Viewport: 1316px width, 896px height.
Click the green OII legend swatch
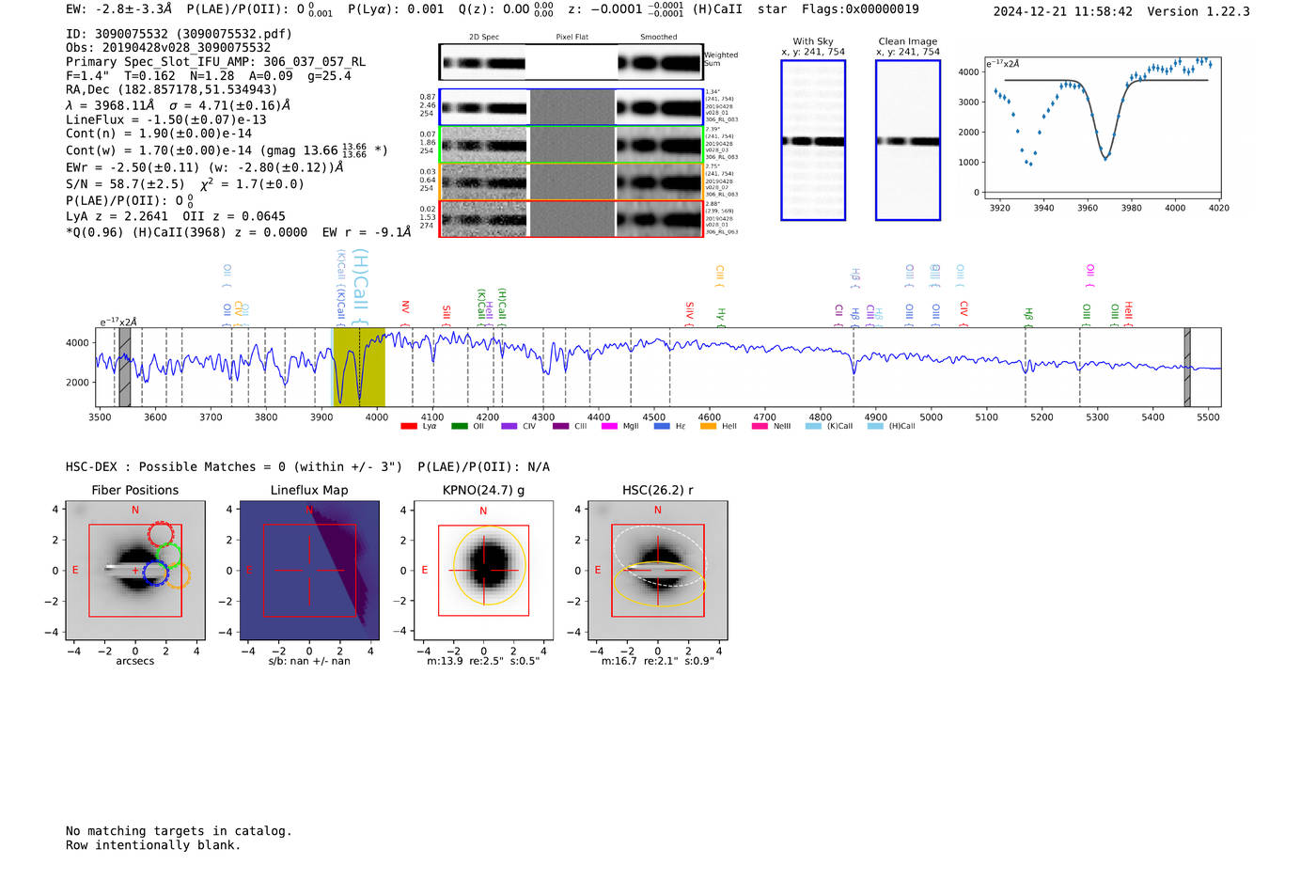point(459,426)
